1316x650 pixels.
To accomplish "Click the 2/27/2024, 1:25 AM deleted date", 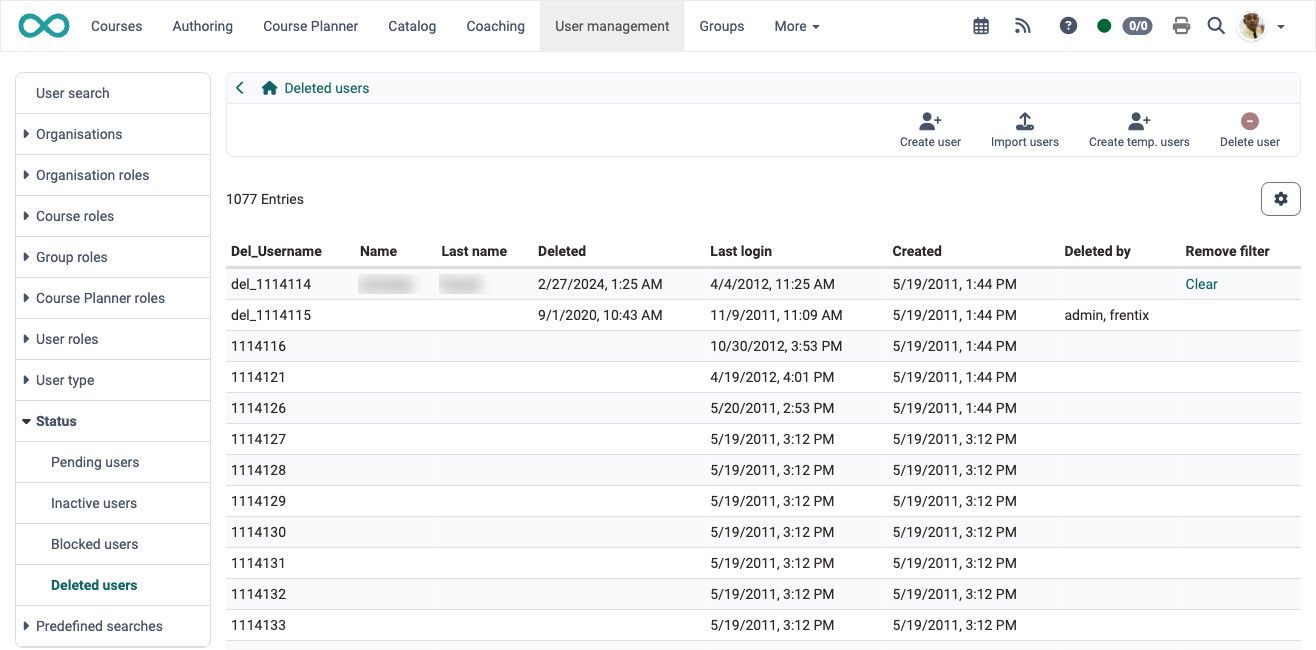I will (x=600, y=284).
